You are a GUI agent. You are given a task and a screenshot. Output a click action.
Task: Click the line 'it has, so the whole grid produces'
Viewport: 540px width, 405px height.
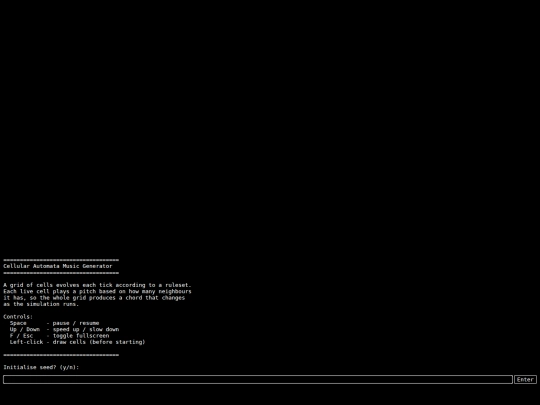[x=94, y=298]
